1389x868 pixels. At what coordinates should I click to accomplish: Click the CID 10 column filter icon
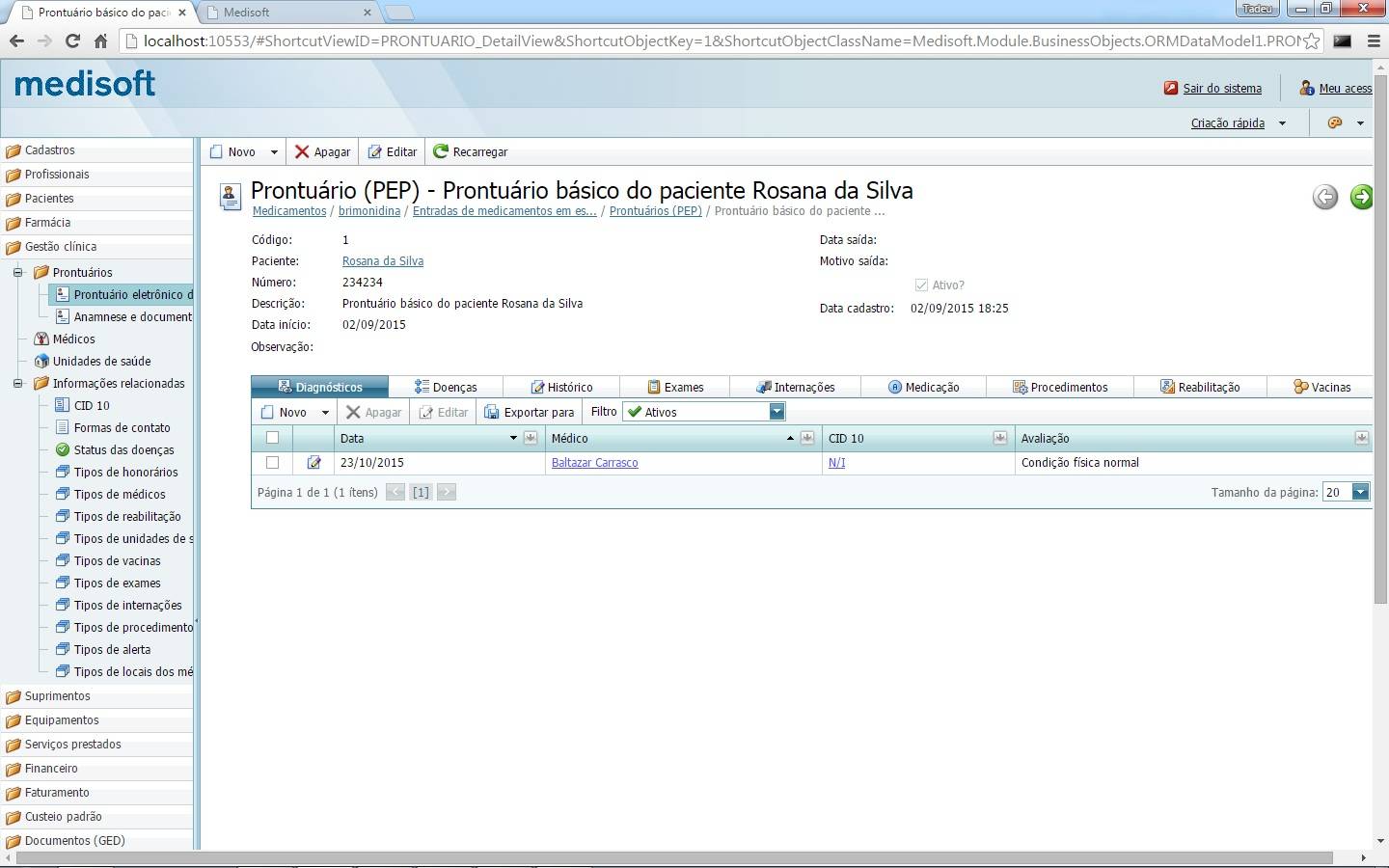[1000, 438]
